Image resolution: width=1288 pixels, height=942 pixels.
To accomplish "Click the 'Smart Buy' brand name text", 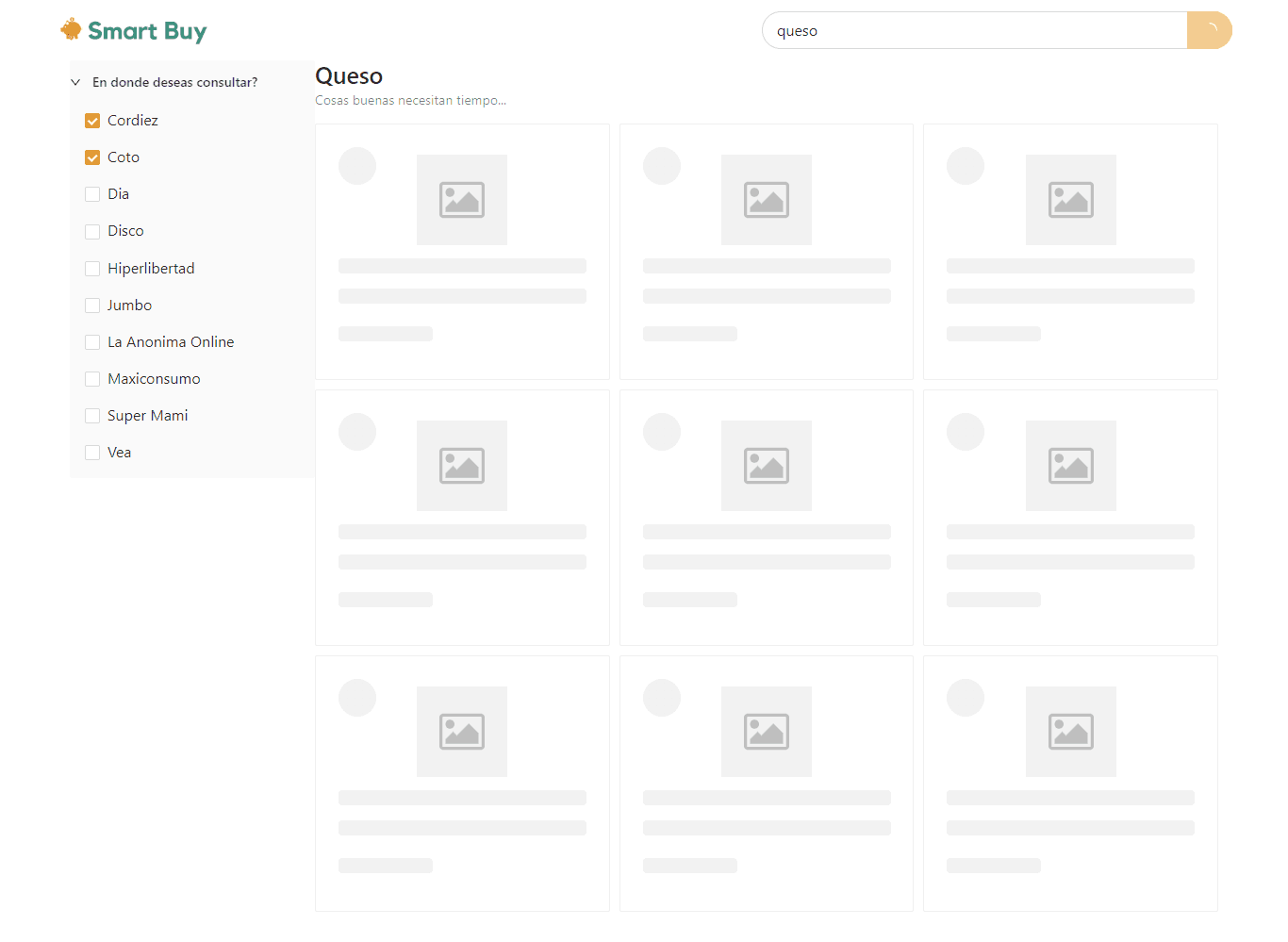I will pos(146,30).
